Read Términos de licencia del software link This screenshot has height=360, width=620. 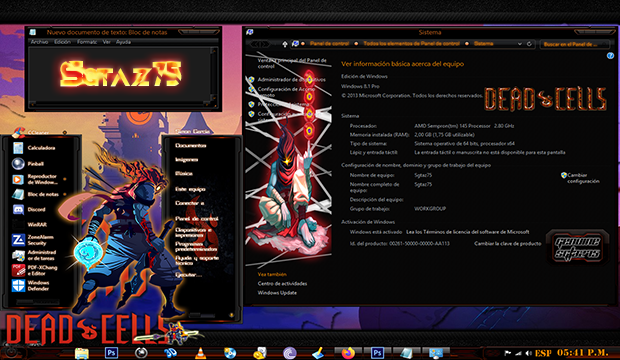[x=468, y=232]
